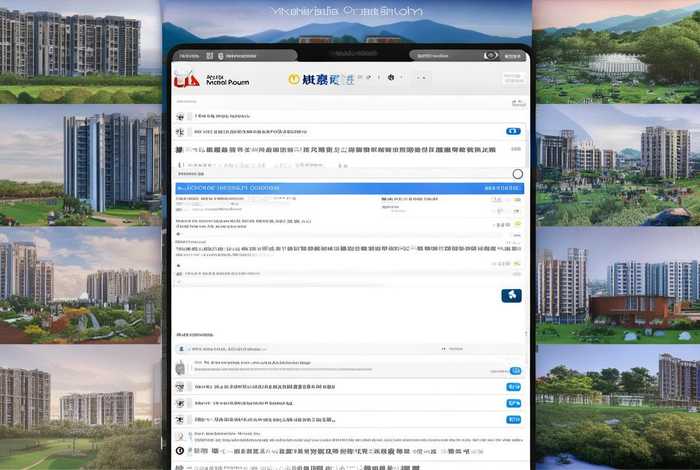Open the white link inside the blue bar
Image resolution: width=700 pixels, height=470 pixels.
click(x=502, y=188)
